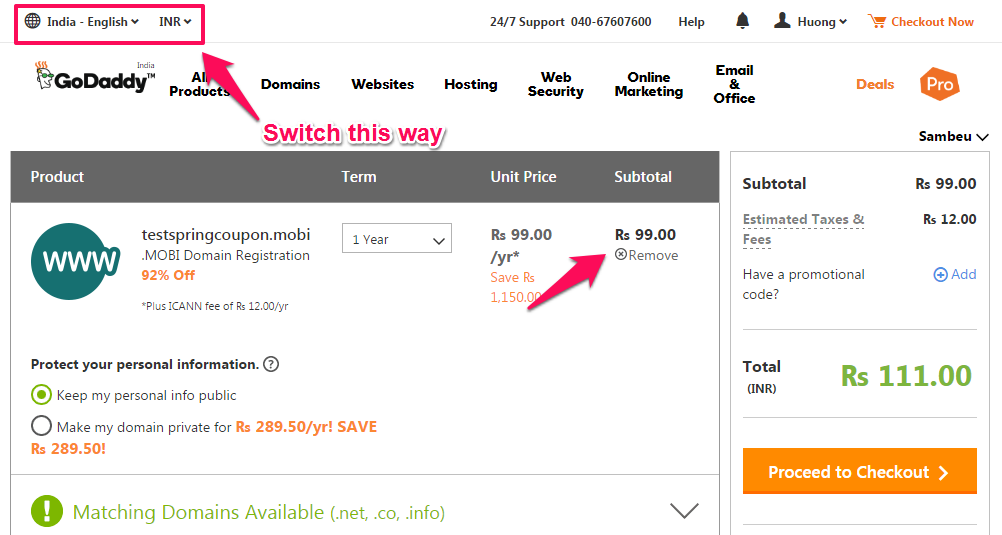
Task: Open the Domains menu
Action: [290, 84]
